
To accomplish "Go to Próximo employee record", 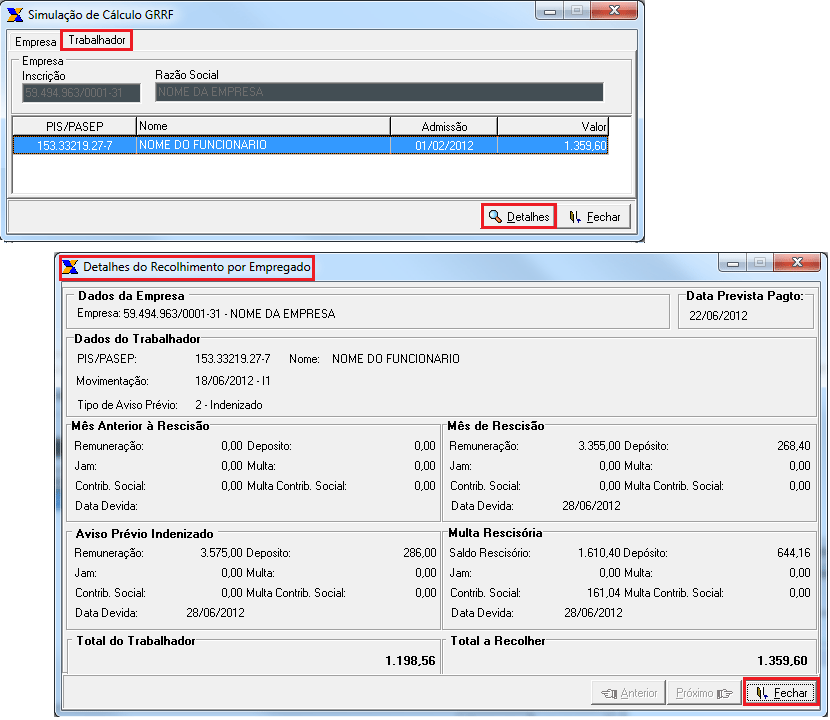I will pos(704,692).
